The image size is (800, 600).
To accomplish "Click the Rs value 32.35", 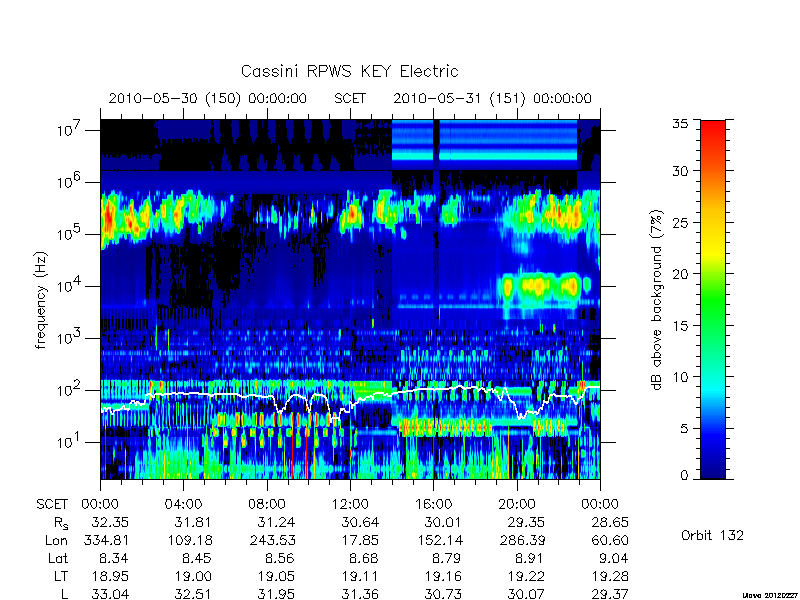I will point(110,522).
